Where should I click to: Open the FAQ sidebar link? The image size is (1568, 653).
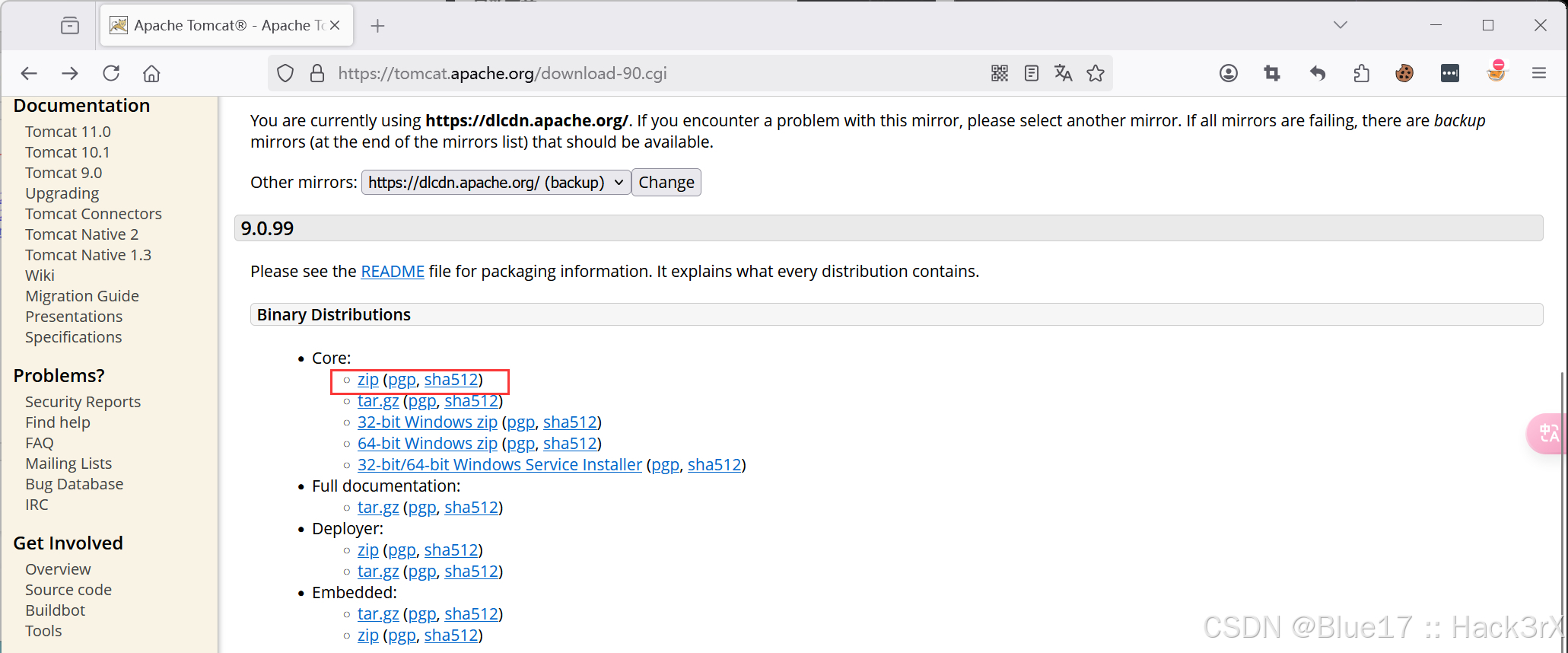40,443
